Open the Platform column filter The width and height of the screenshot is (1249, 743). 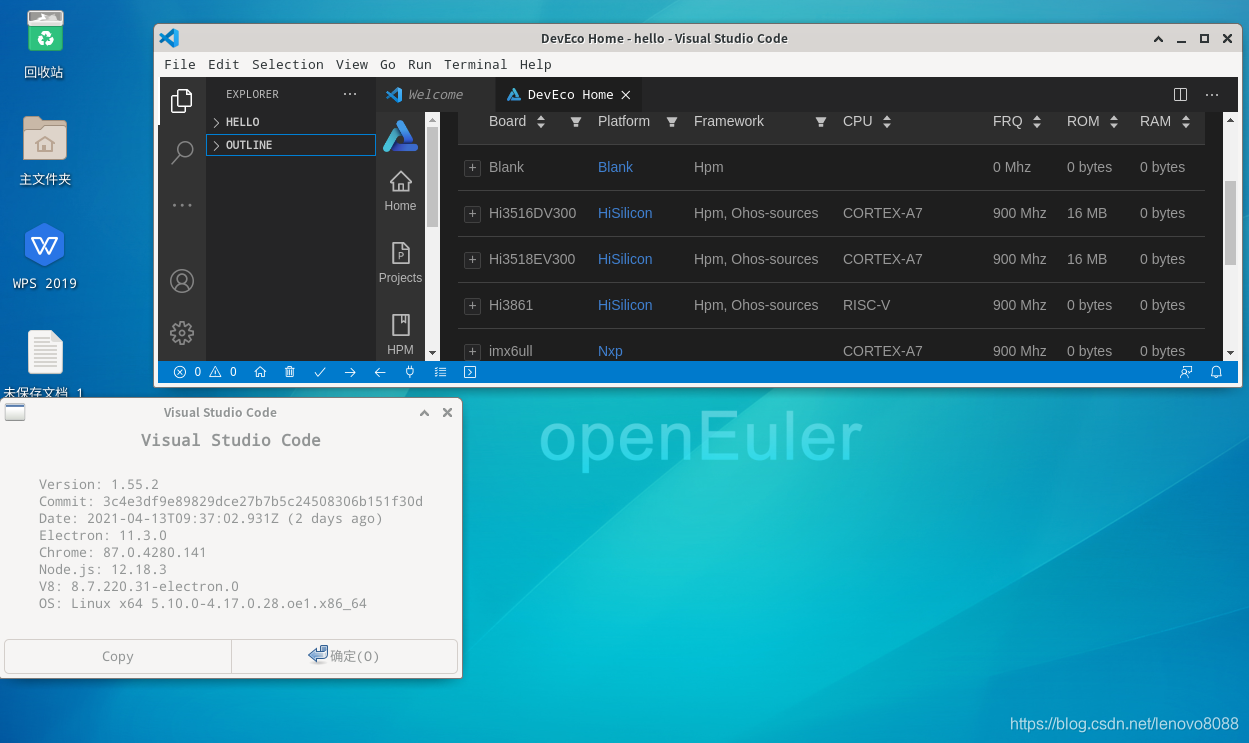pos(672,122)
